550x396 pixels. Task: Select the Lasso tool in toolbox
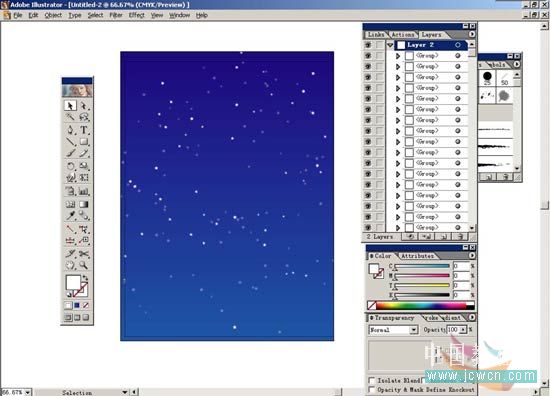pos(84,117)
